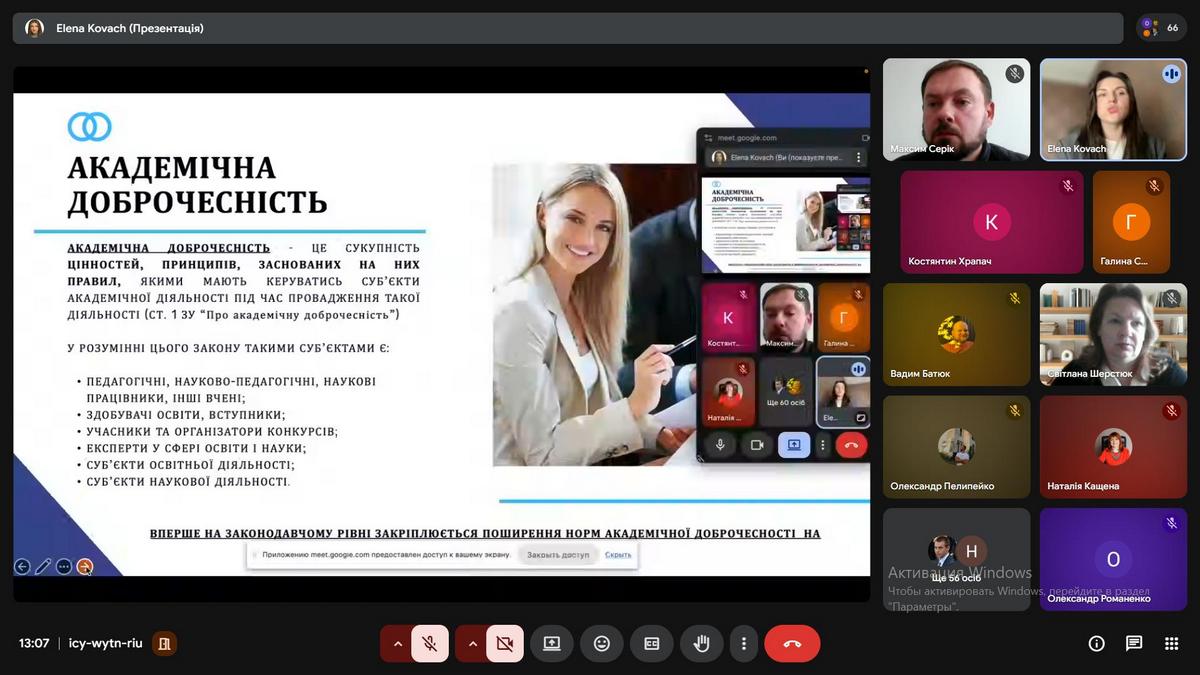Unmute the microphone in the bottom toolbar
This screenshot has height=675, width=1200.
[x=429, y=644]
